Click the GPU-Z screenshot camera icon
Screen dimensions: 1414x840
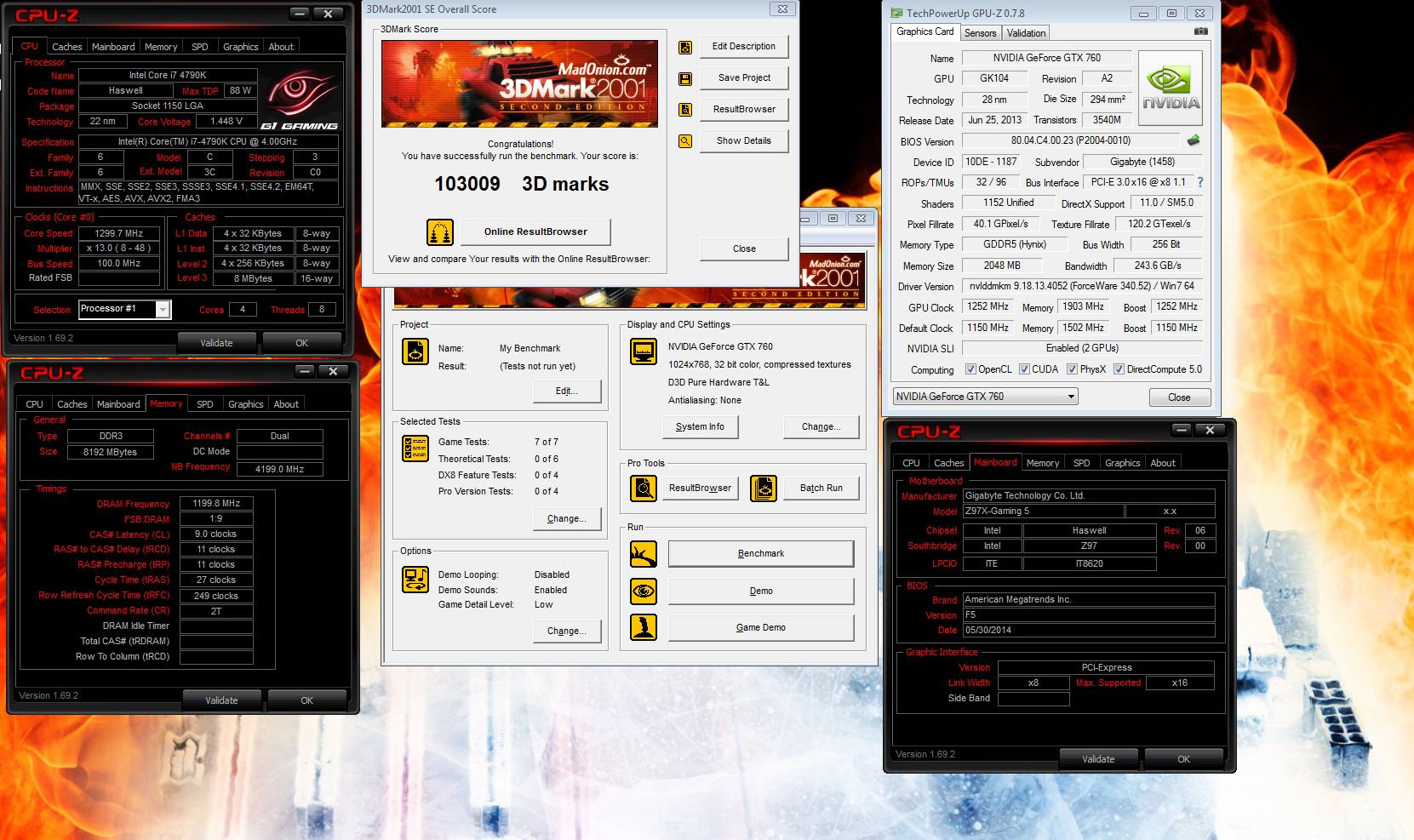coord(1200,31)
